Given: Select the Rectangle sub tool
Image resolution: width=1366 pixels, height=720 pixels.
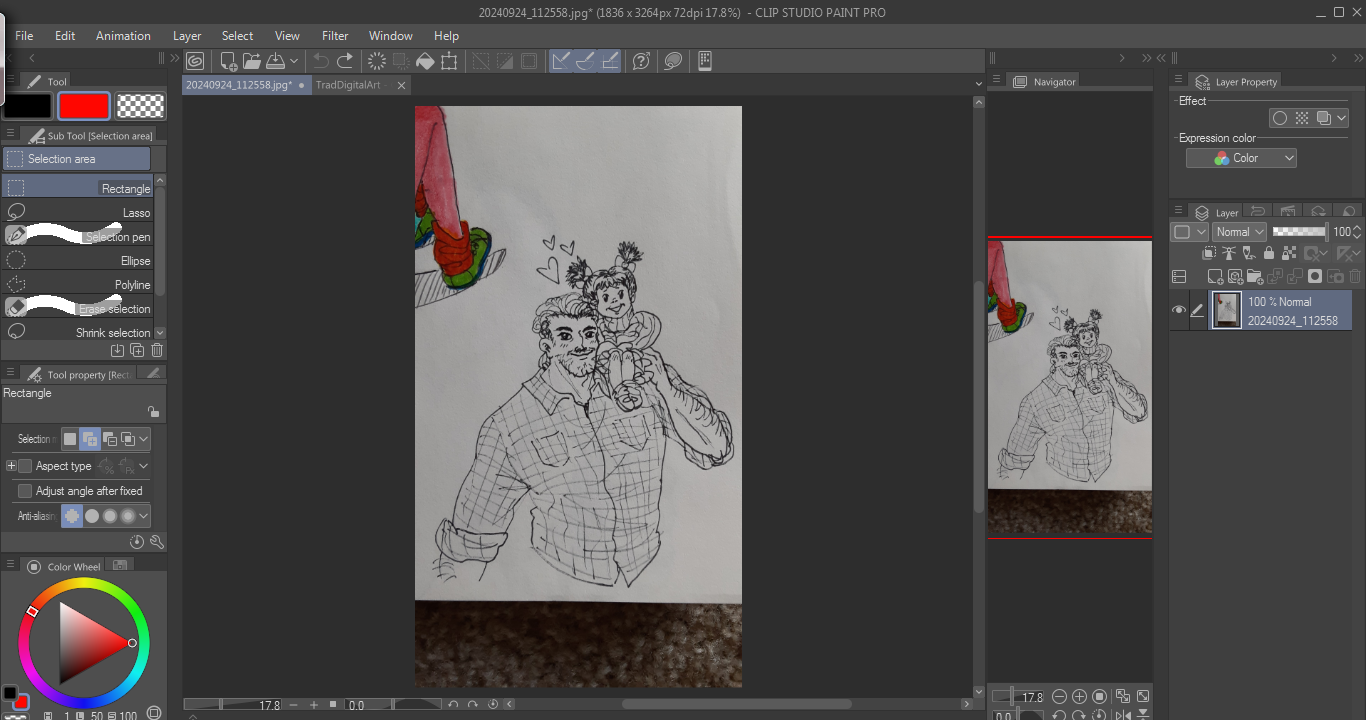Looking at the screenshot, I should tap(77, 188).
